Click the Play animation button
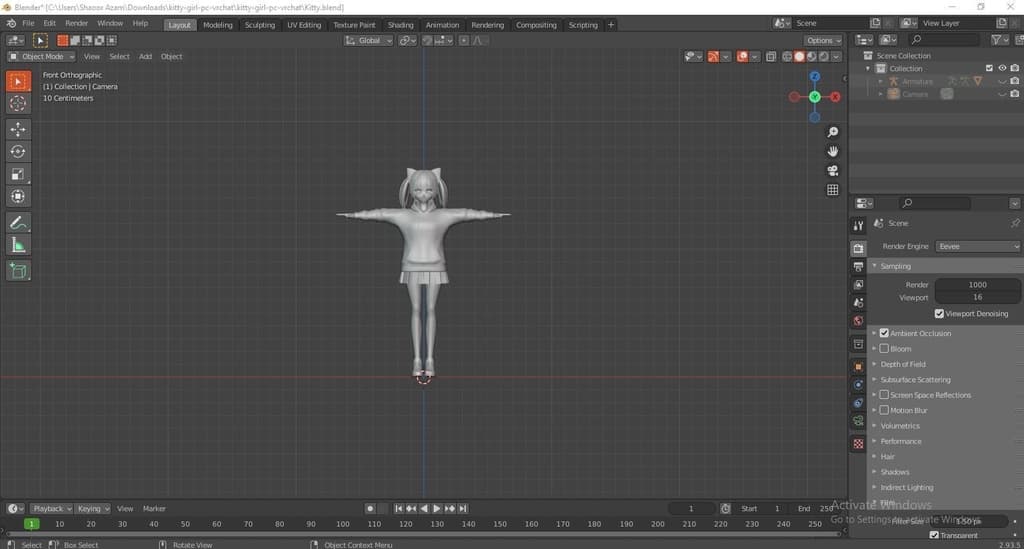Screen dimensions: 1024x549 (437, 509)
